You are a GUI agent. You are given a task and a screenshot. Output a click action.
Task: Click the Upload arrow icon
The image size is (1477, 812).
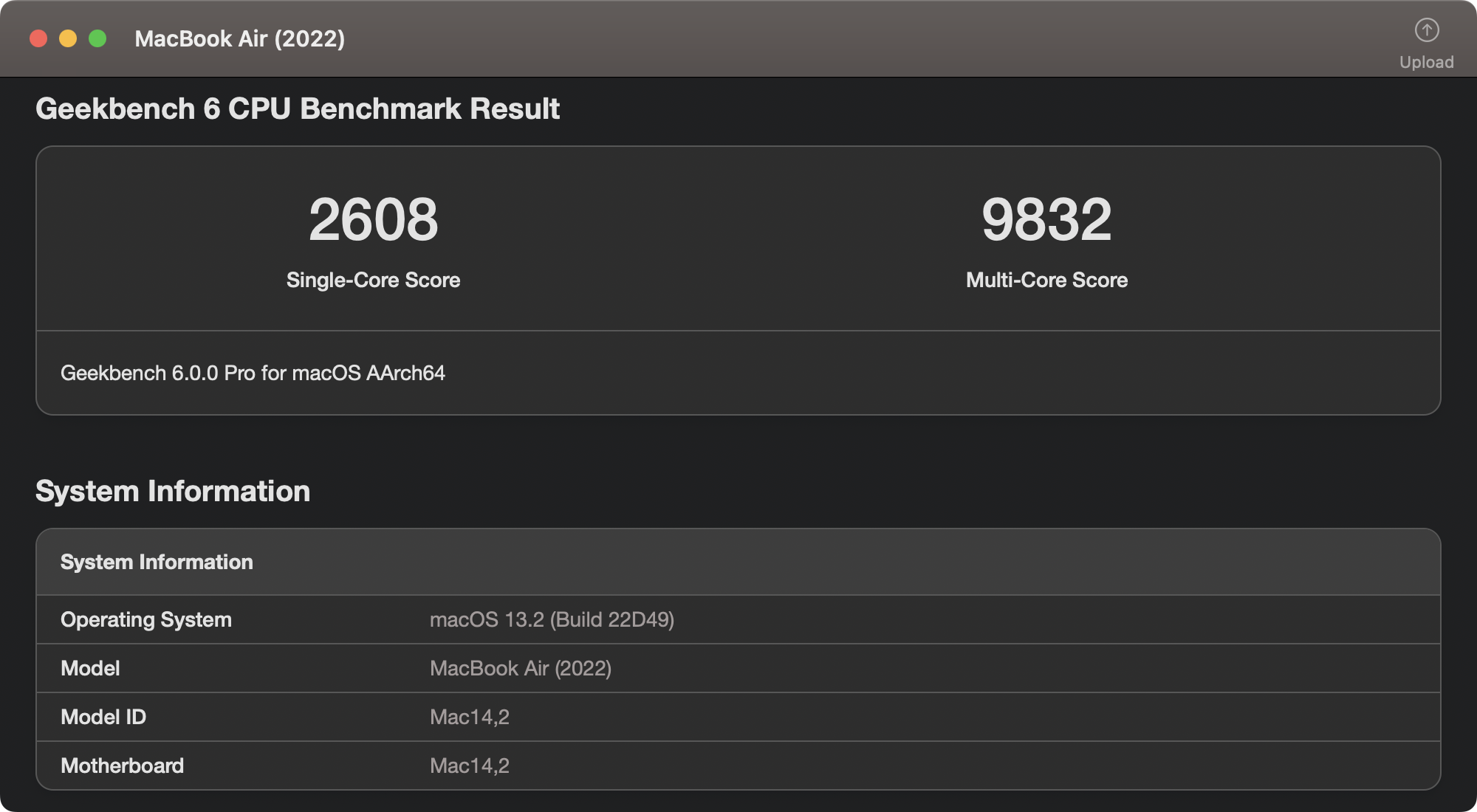[x=1427, y=30]
